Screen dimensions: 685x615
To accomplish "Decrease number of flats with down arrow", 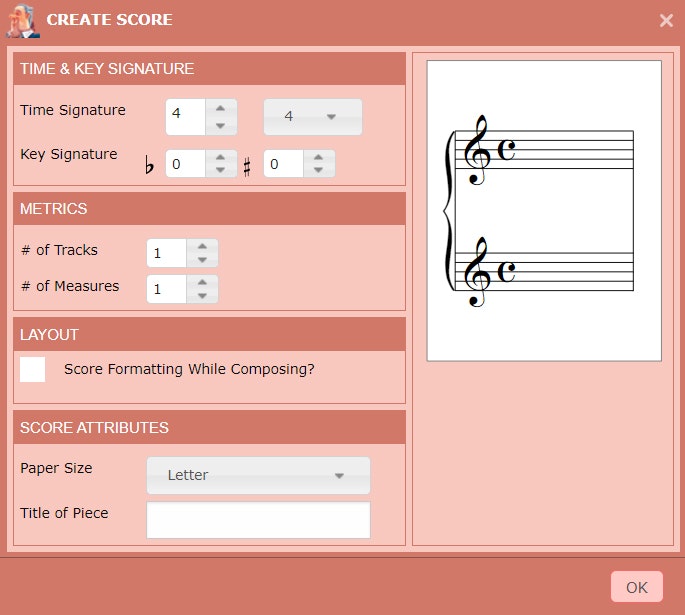I will [221, 170].
